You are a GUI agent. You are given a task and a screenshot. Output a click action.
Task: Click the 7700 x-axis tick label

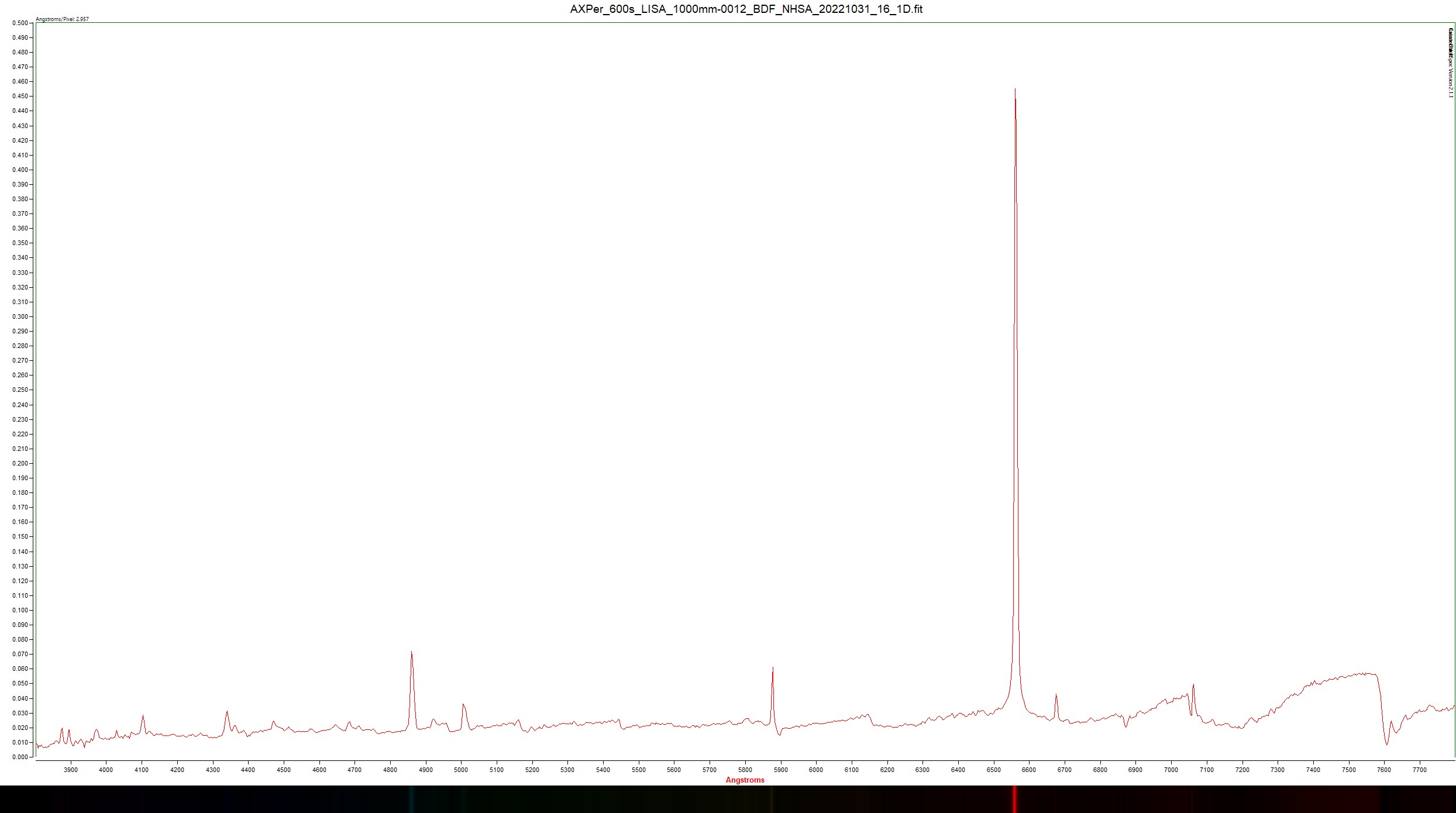(x=1419, y=770)
